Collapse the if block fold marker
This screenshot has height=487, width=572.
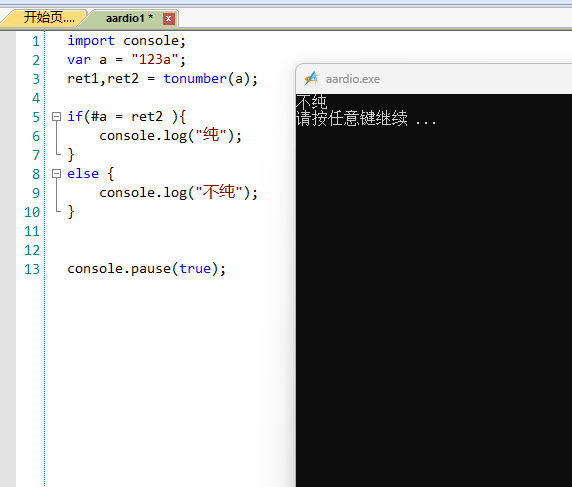(x=56, y=116)
